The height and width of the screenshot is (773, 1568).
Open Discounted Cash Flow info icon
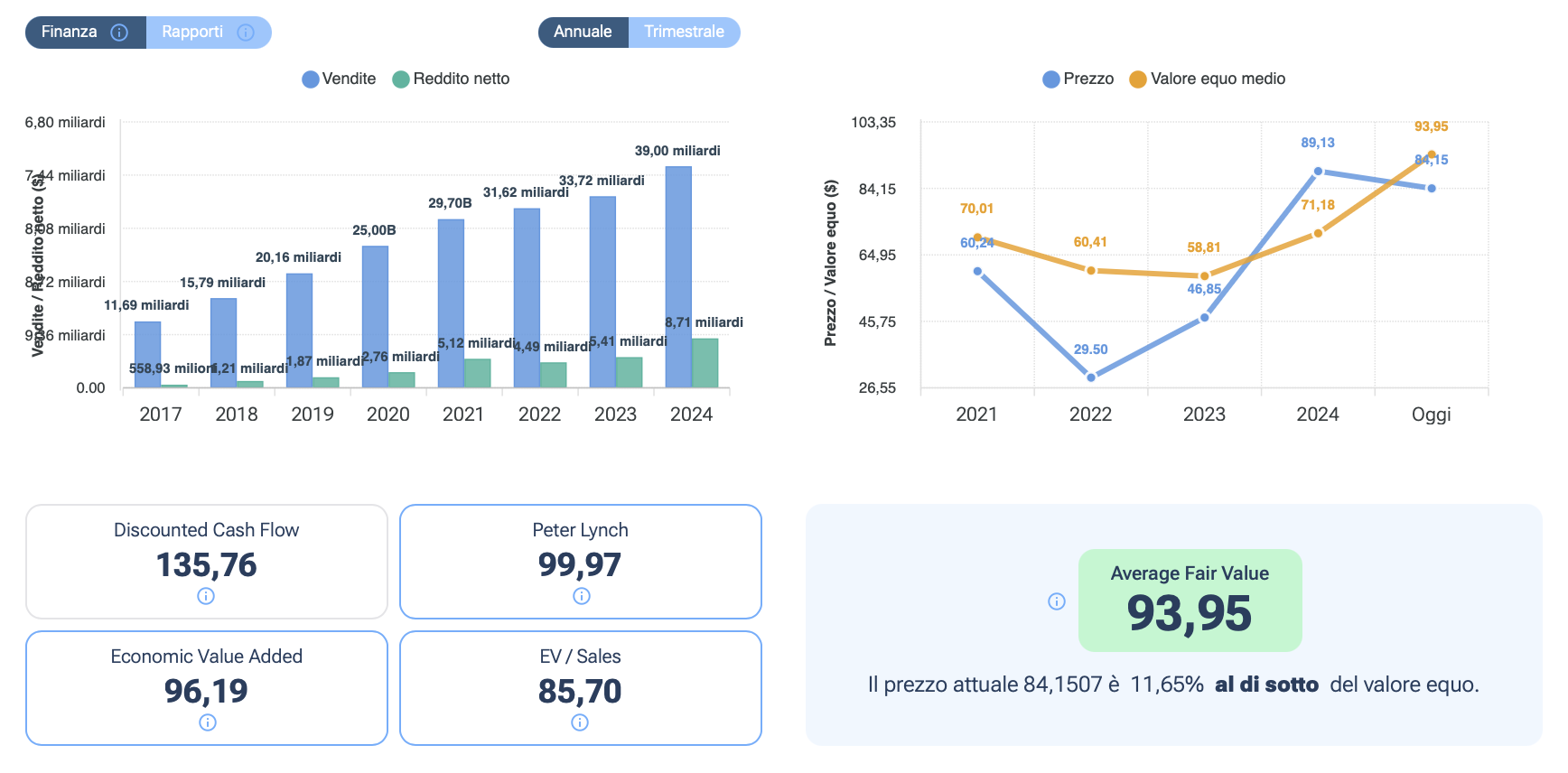click(206, 596)
